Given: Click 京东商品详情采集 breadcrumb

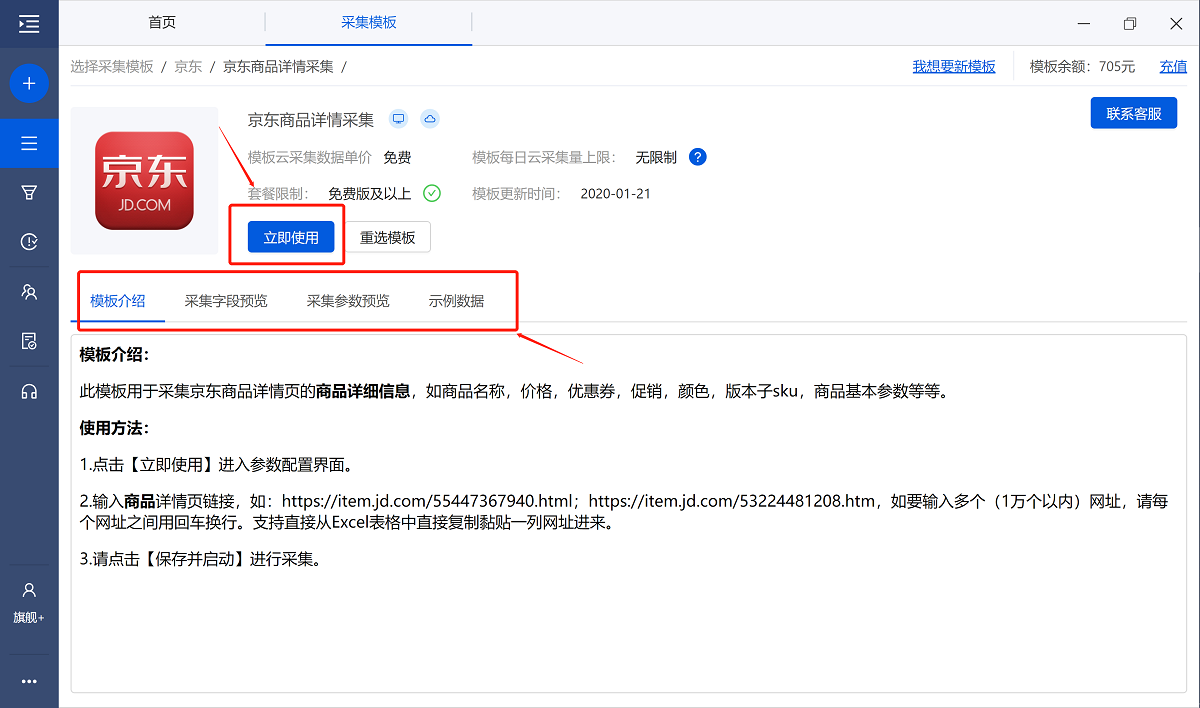Looking at the screenshot, I should click(x=278, y=67).
